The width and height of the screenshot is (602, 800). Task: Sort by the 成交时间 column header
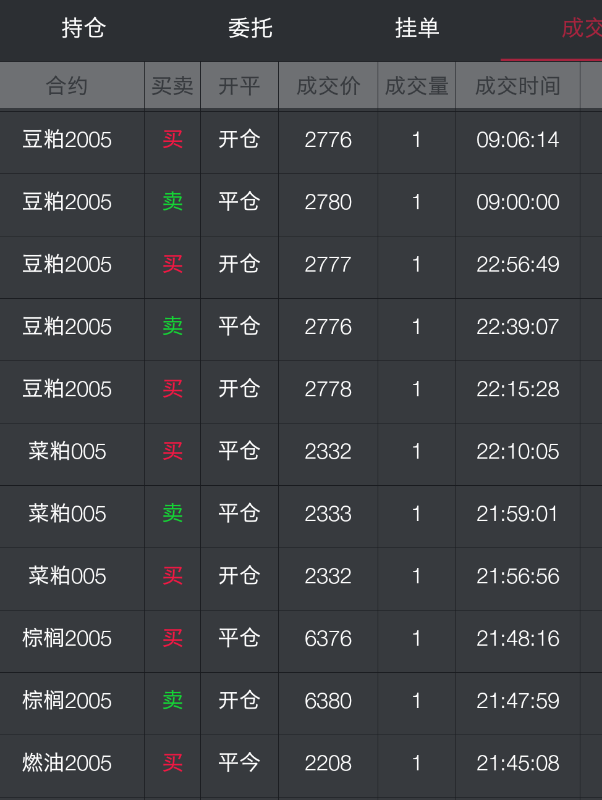(x=517, y=87)
